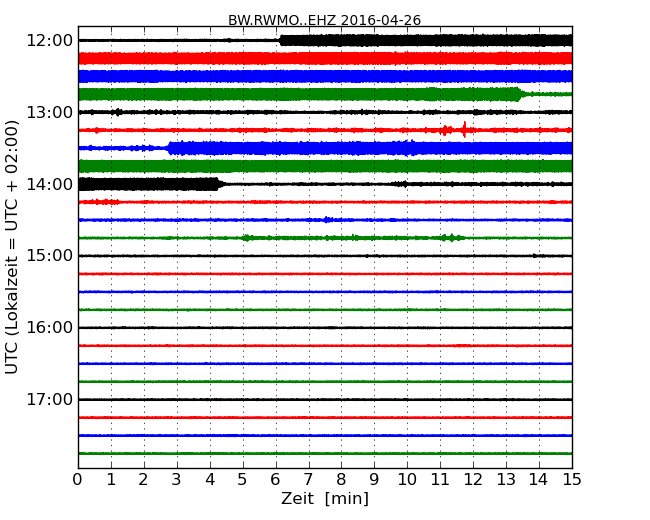This screenshot has width=650, height=520.
Task: Click x-axis tick label 0
Action: tap(78, 480)
